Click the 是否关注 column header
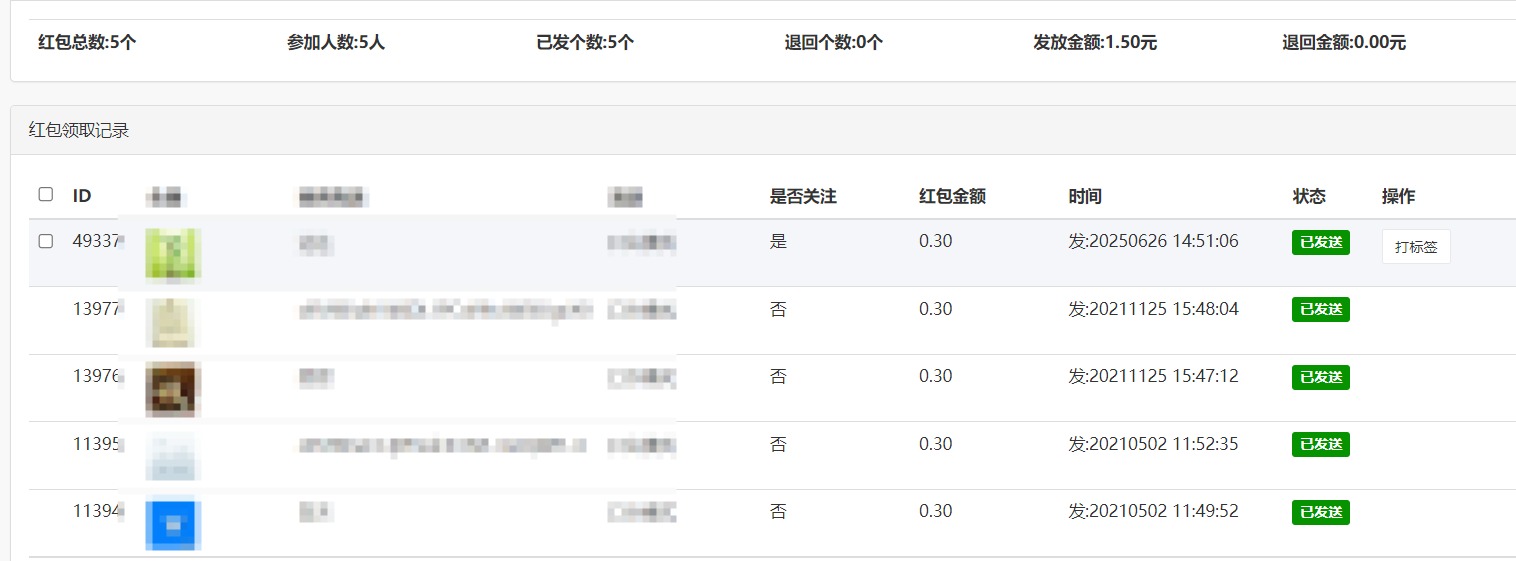The width and height of the screenshot is (1516, 561). (x=803, y=197)
